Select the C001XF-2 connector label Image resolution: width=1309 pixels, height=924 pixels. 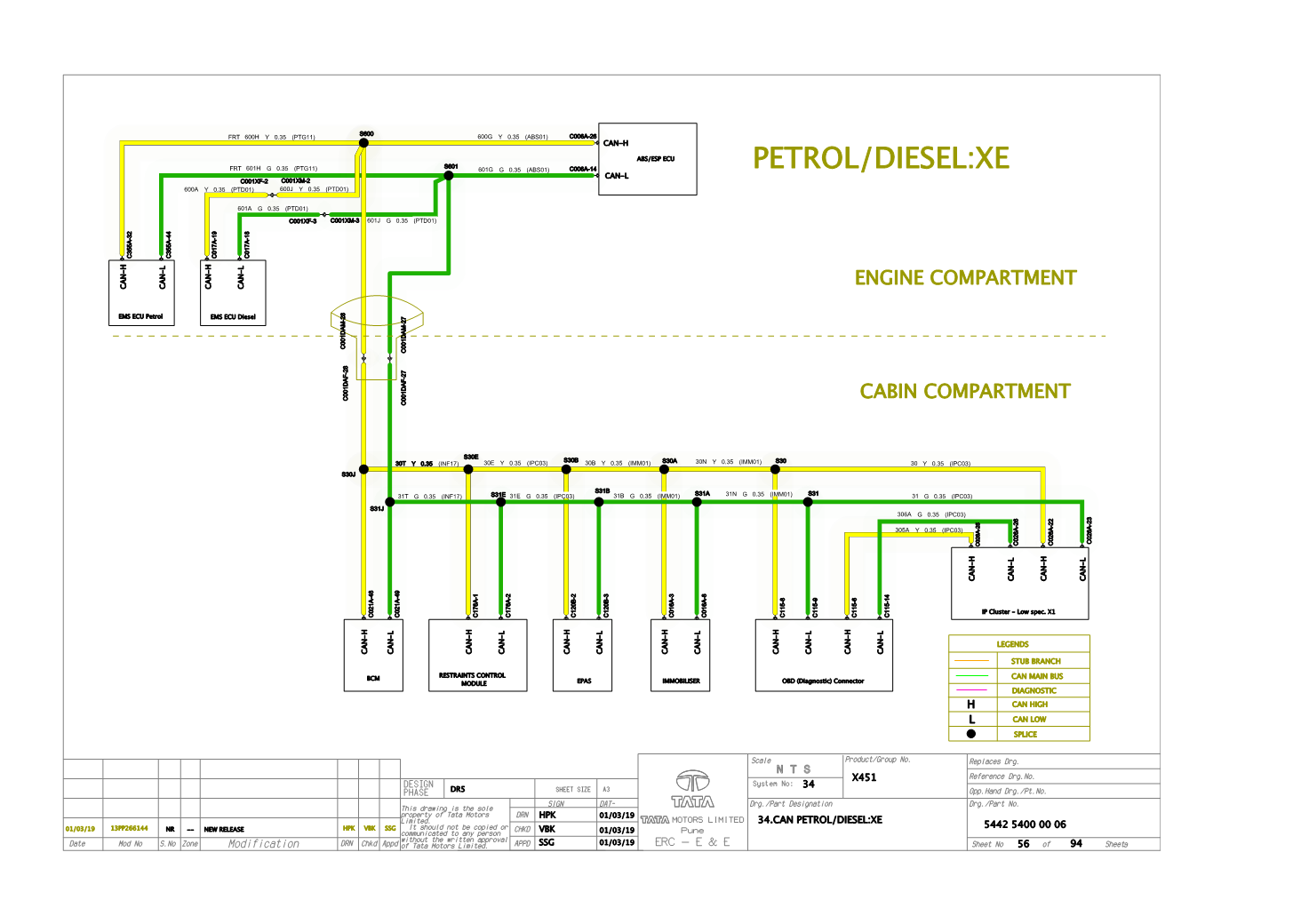(254, 181)
